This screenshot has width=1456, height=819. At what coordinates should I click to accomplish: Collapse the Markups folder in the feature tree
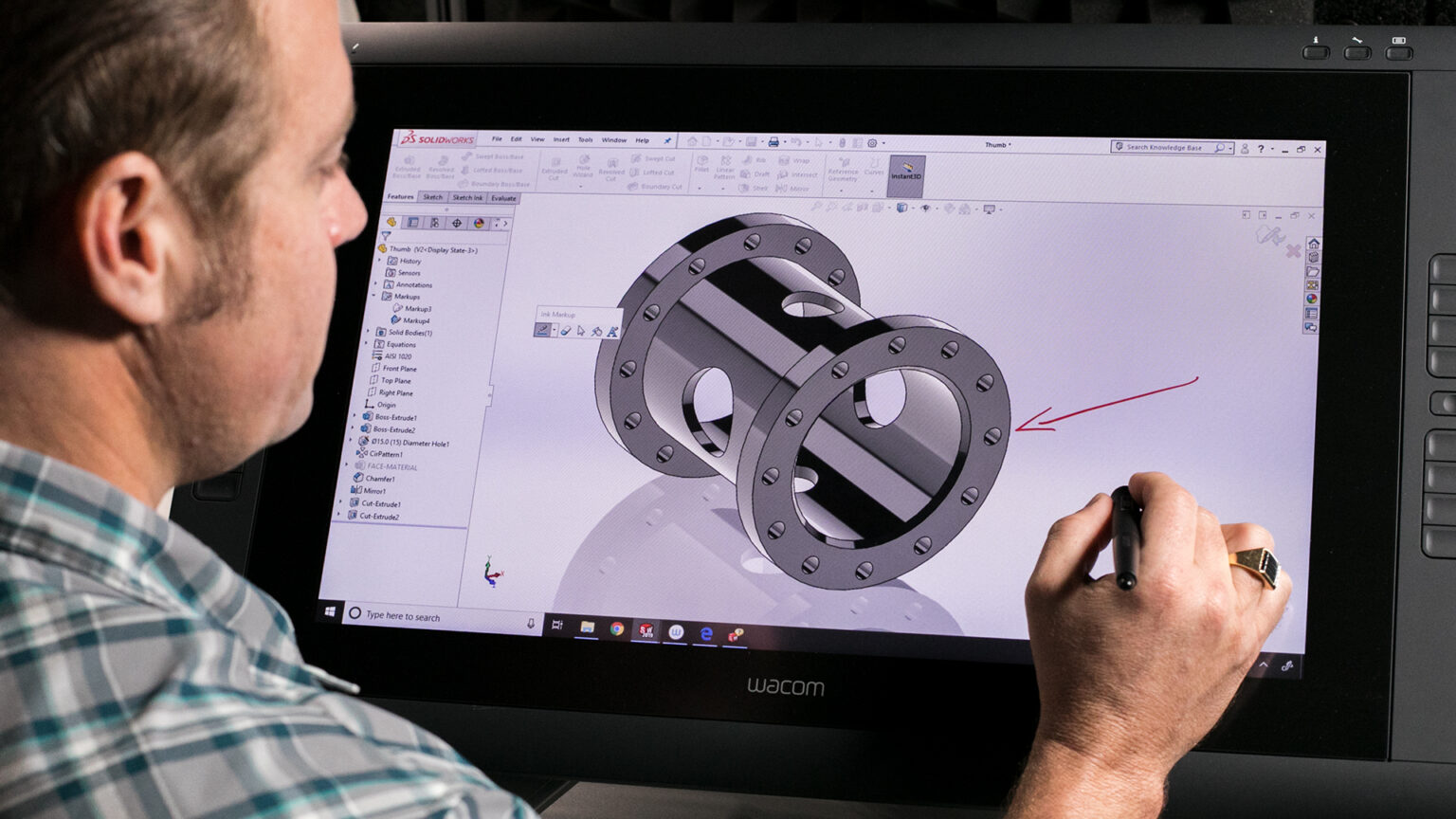pos(373,295)
